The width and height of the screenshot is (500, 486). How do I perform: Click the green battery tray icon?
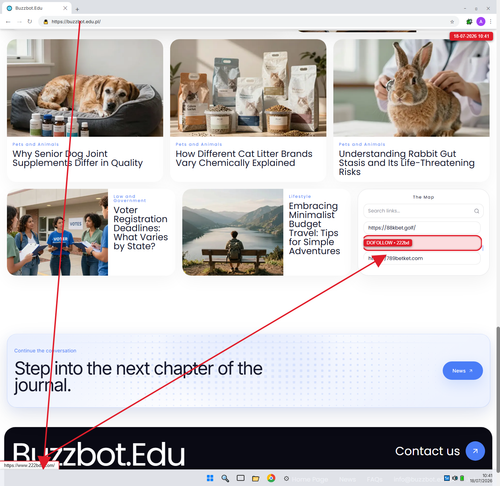pos(462,478)
